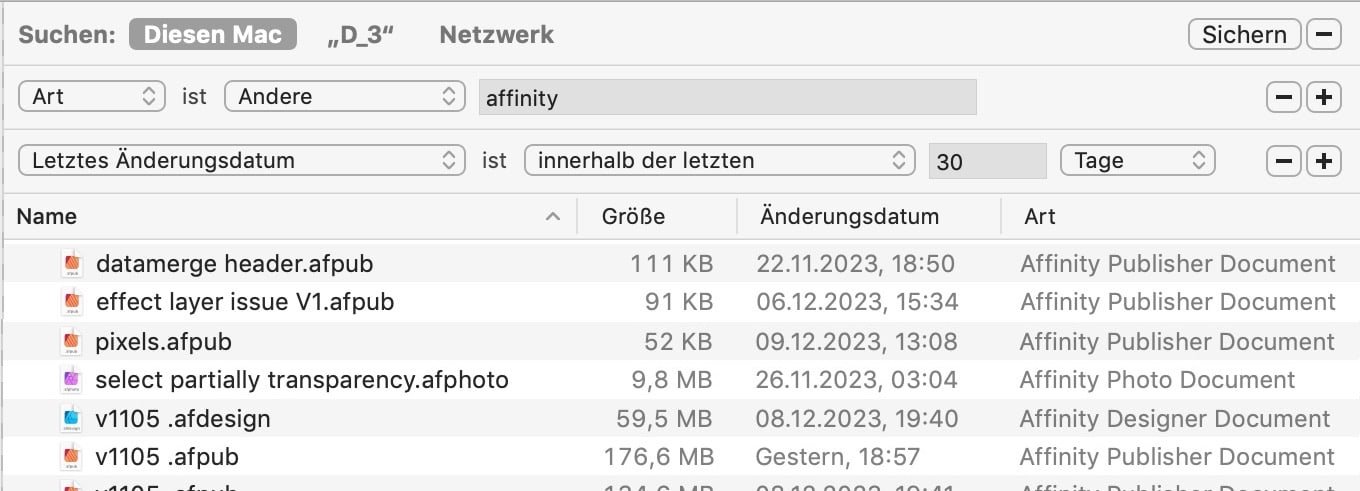Add a criterion after the Art row
This screenshot has height=491, width=1360.
click(x=1324, y=97)
